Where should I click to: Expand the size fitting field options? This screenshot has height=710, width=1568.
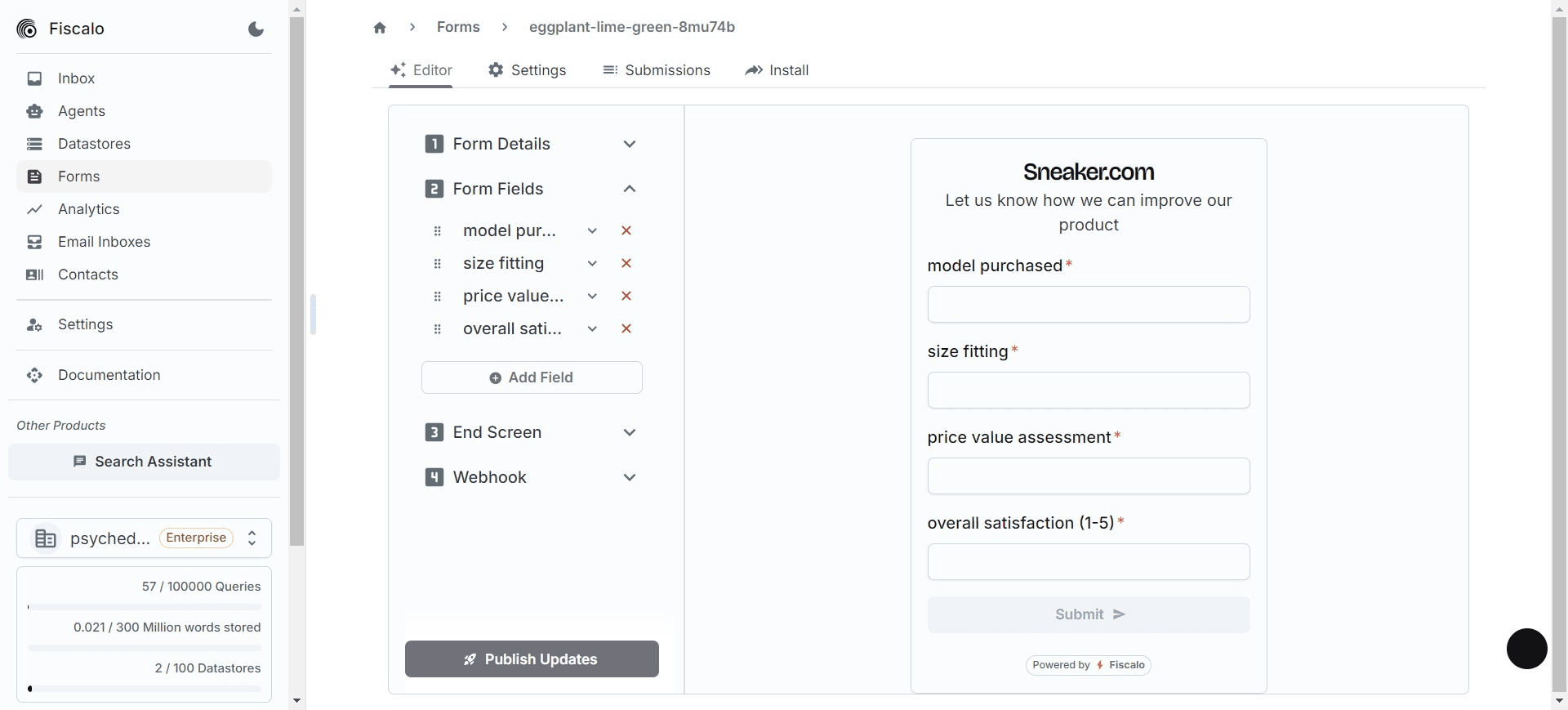[592, 264]
